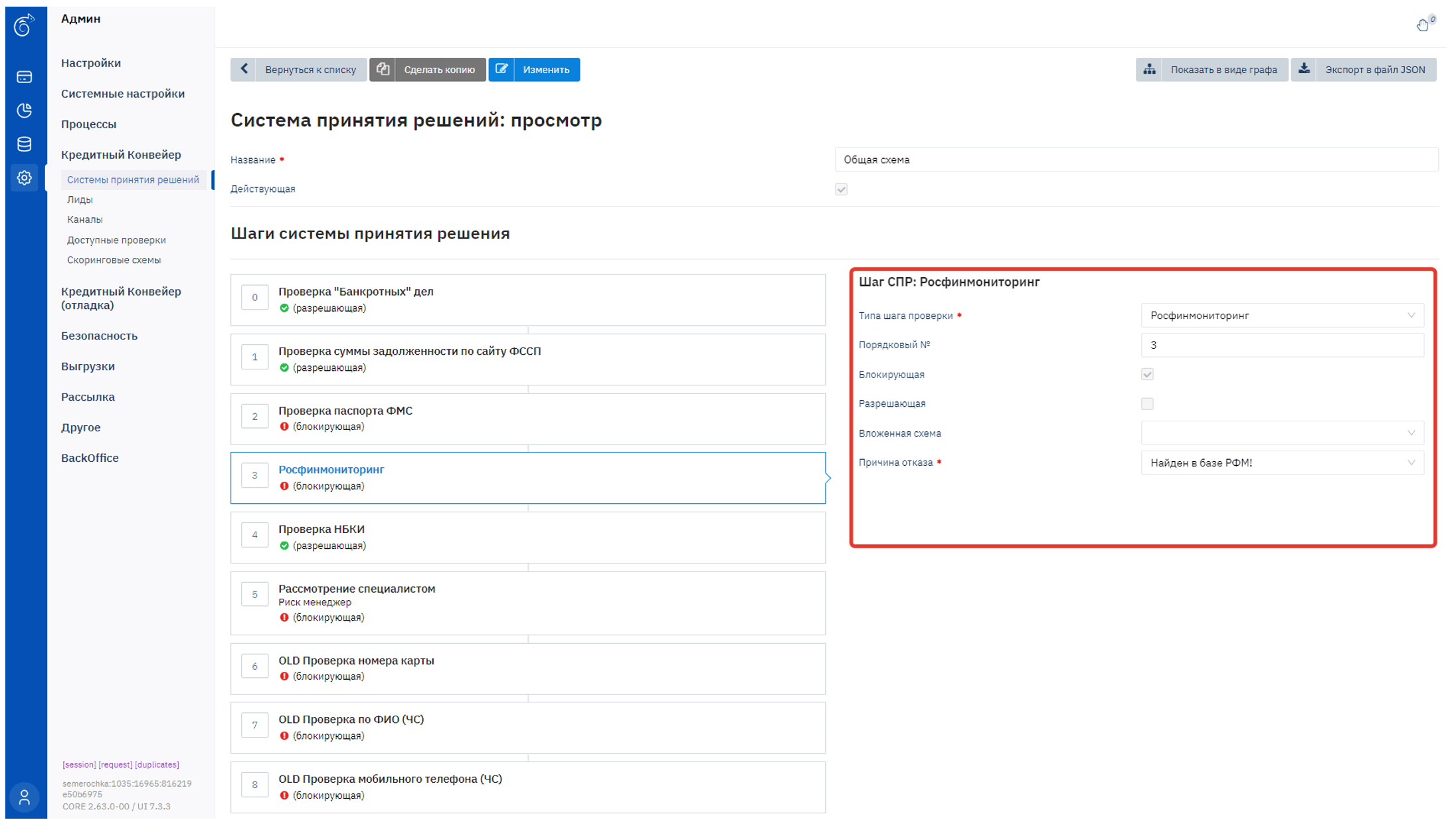Click Сделать копию button
The image size is (1456, 824).
[427, 69]
